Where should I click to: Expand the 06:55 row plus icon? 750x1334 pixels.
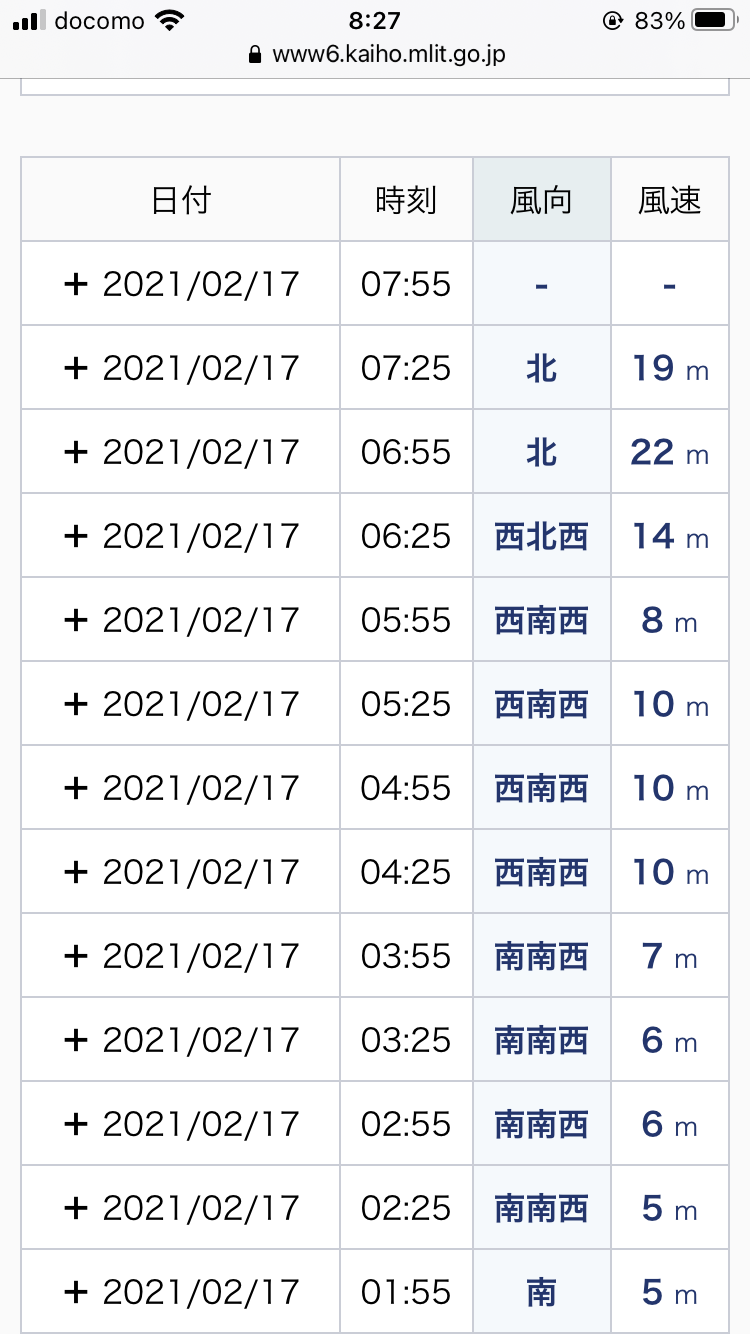76,452
